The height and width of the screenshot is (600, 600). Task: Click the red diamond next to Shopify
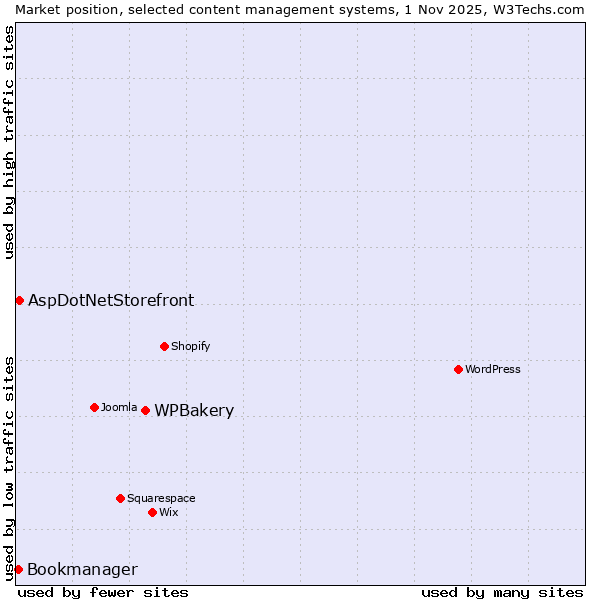pos(164,346)
